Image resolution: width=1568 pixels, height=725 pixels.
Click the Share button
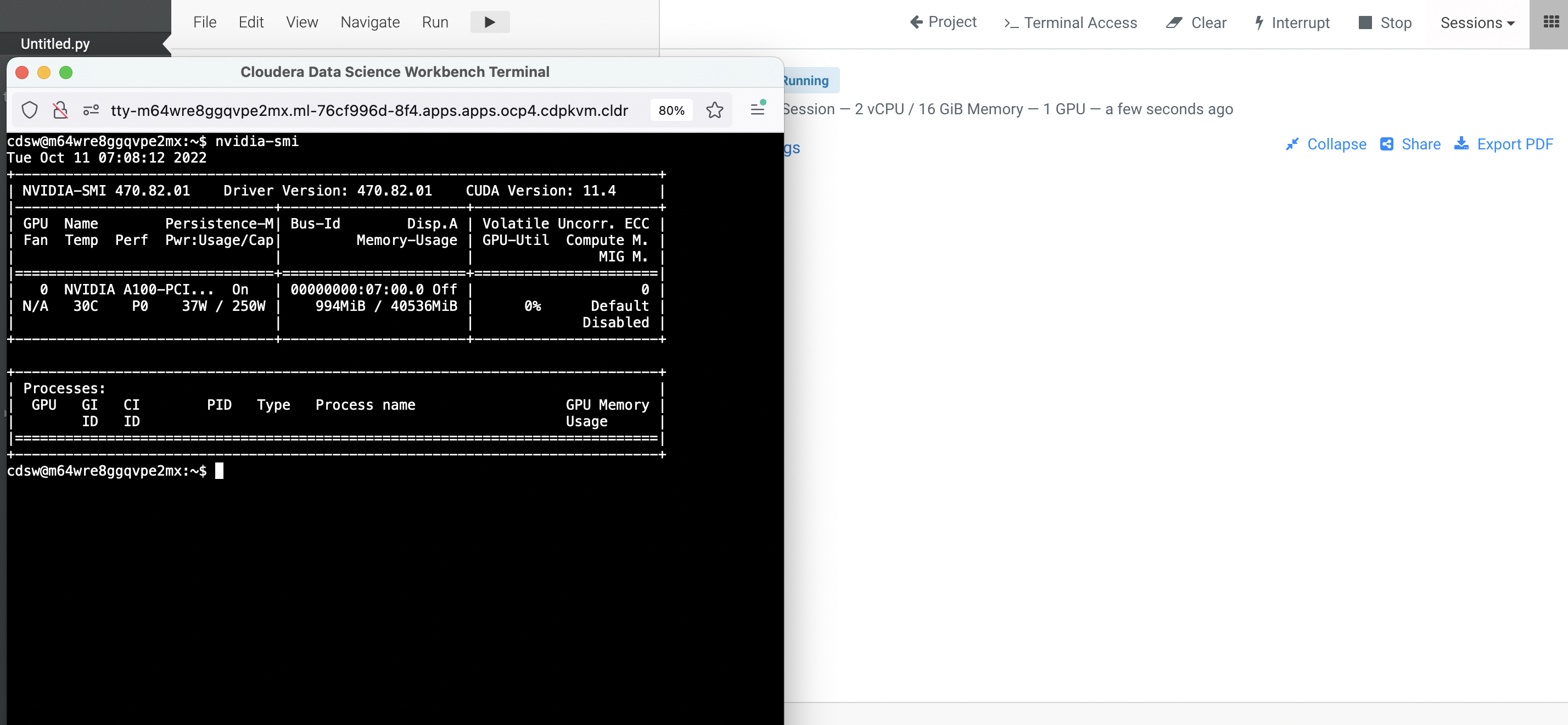[1410, 144]
